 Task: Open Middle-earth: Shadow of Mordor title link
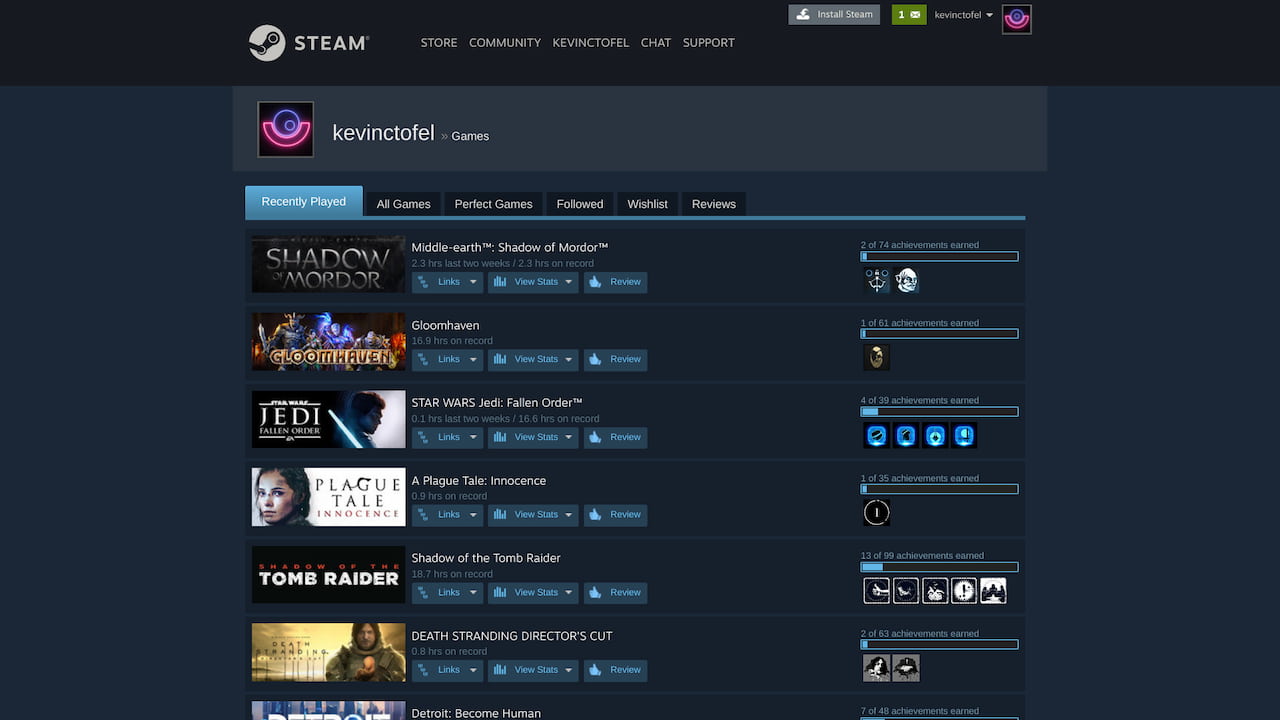click(x=510, y=247)
